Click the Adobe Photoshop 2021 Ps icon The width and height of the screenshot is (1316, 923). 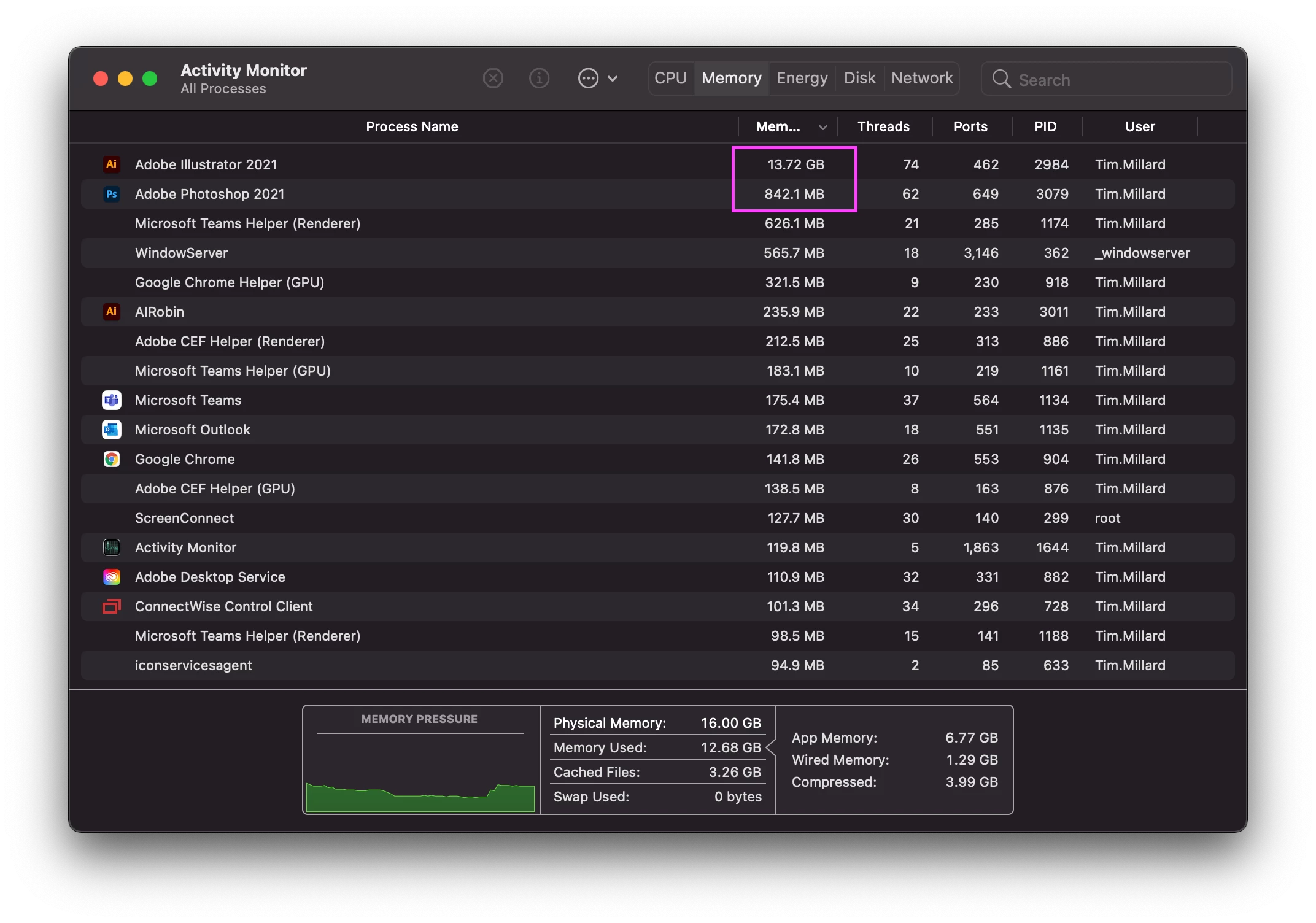[111, 194]
